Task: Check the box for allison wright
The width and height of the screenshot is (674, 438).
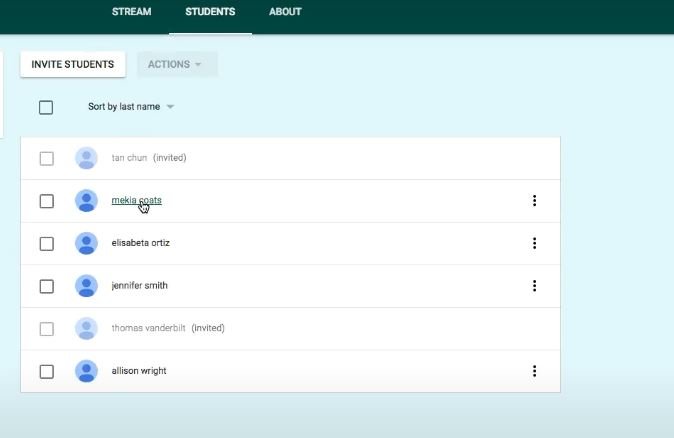Action: pyautogui.click(x=46, y=371)
